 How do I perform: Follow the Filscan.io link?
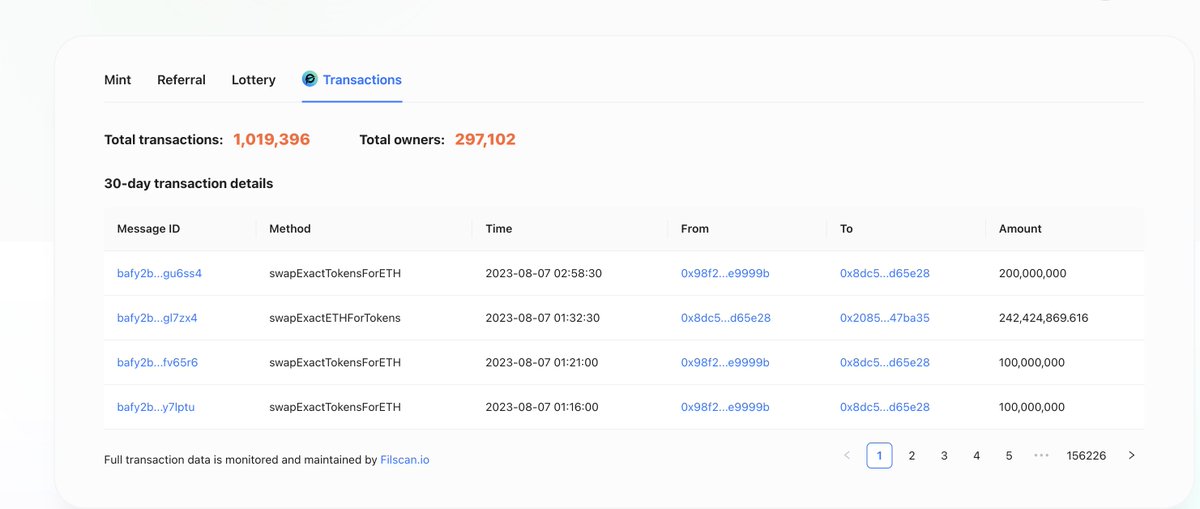coord(405,460)
